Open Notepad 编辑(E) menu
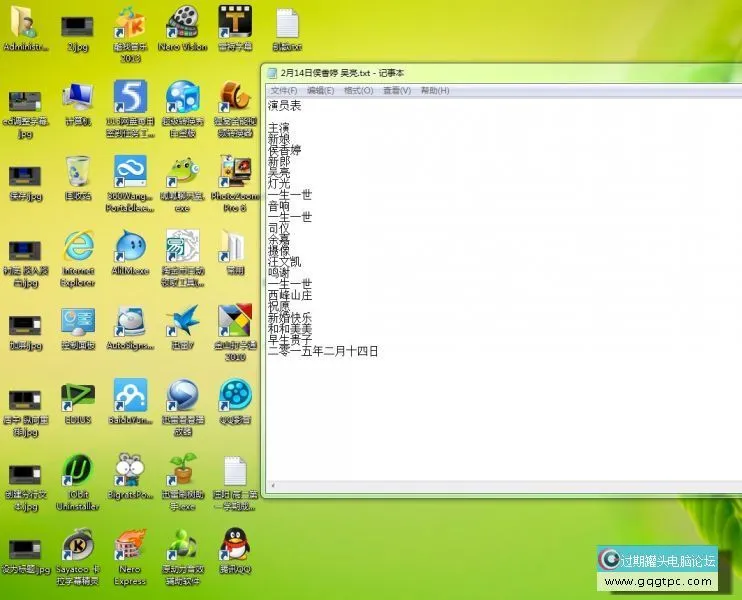Image resolution: width=742 pixels, height=600 pixels. tap(320, 90)
